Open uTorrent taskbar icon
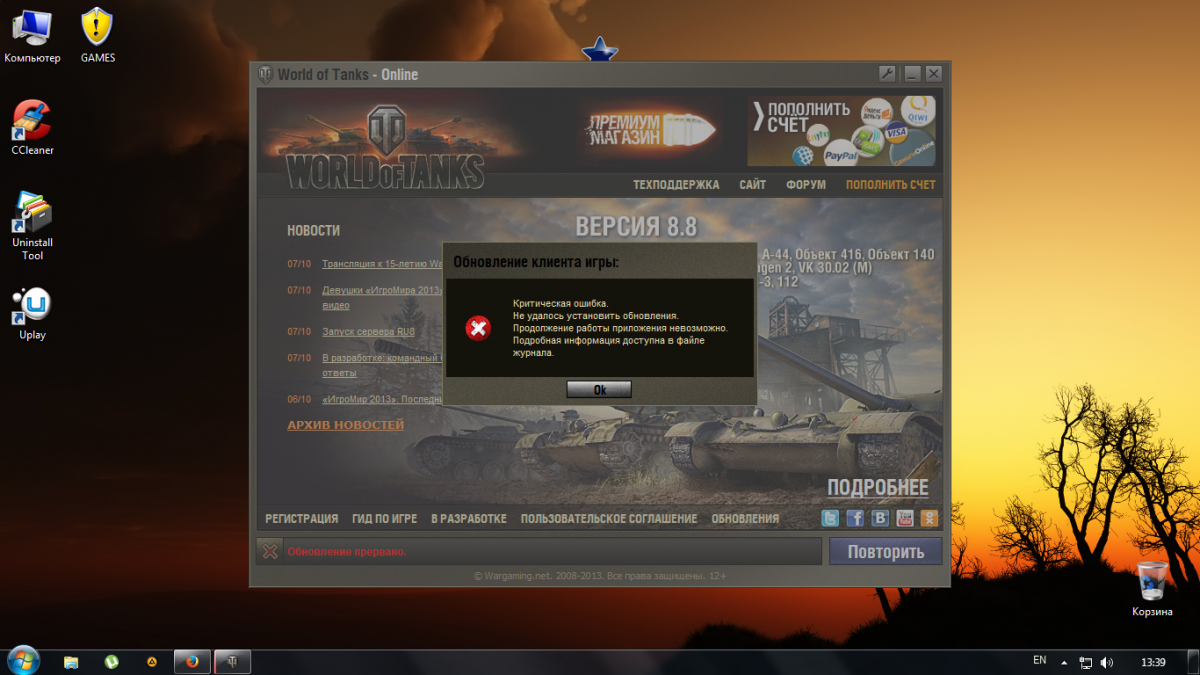This screenshot has height=675, width=1200. 112,661
